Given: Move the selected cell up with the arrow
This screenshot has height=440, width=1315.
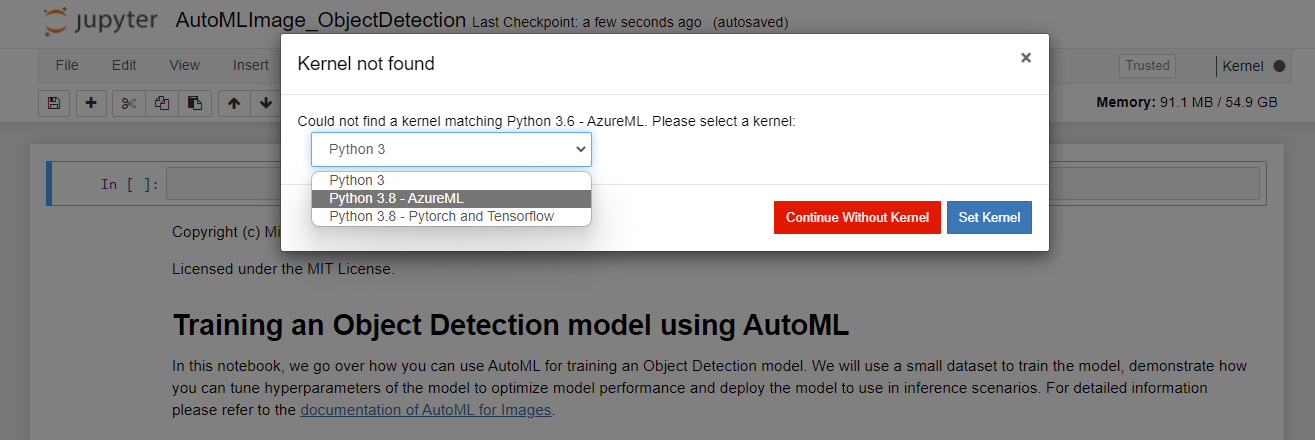Looking at the screenshot, I should pyautogui.click(x=233, y=102).
